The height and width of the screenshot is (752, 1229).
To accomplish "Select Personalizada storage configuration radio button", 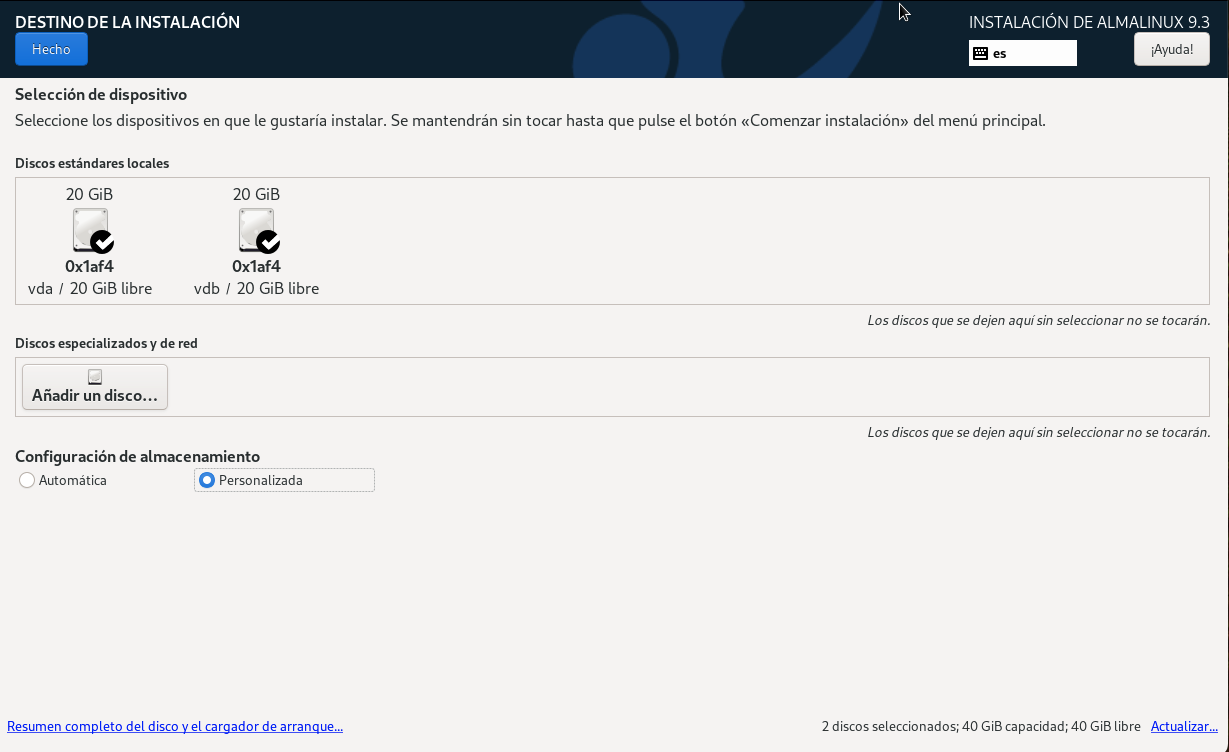I will pyautogui.click(x=207, y=480).
